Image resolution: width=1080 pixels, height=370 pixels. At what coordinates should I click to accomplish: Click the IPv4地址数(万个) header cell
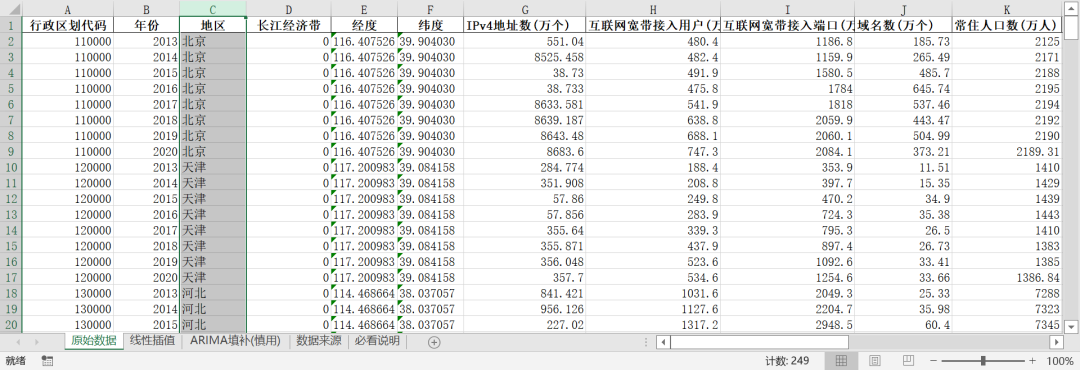525,25
